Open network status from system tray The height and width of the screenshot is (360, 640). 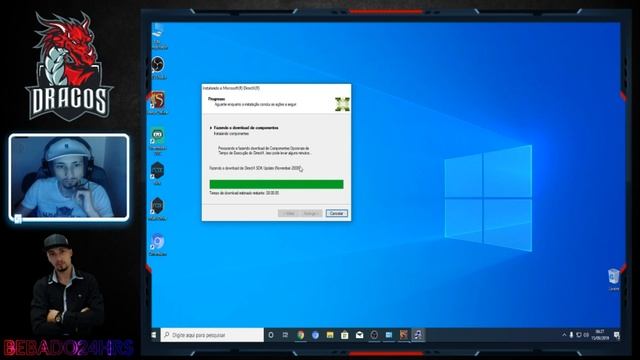(x=579, y=335)
